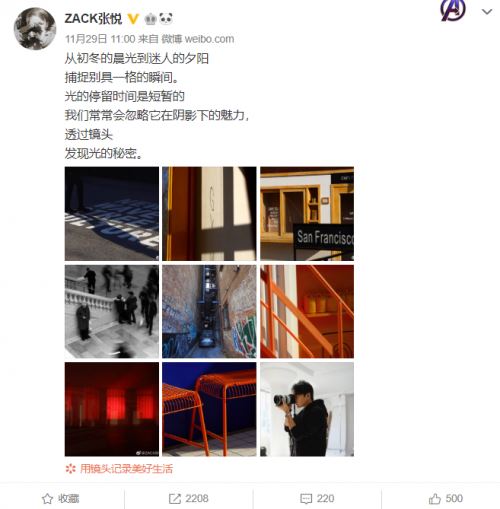Click the ZACK张悦 profile avatar
Screen dimensions: 500x509
[35, 29]
